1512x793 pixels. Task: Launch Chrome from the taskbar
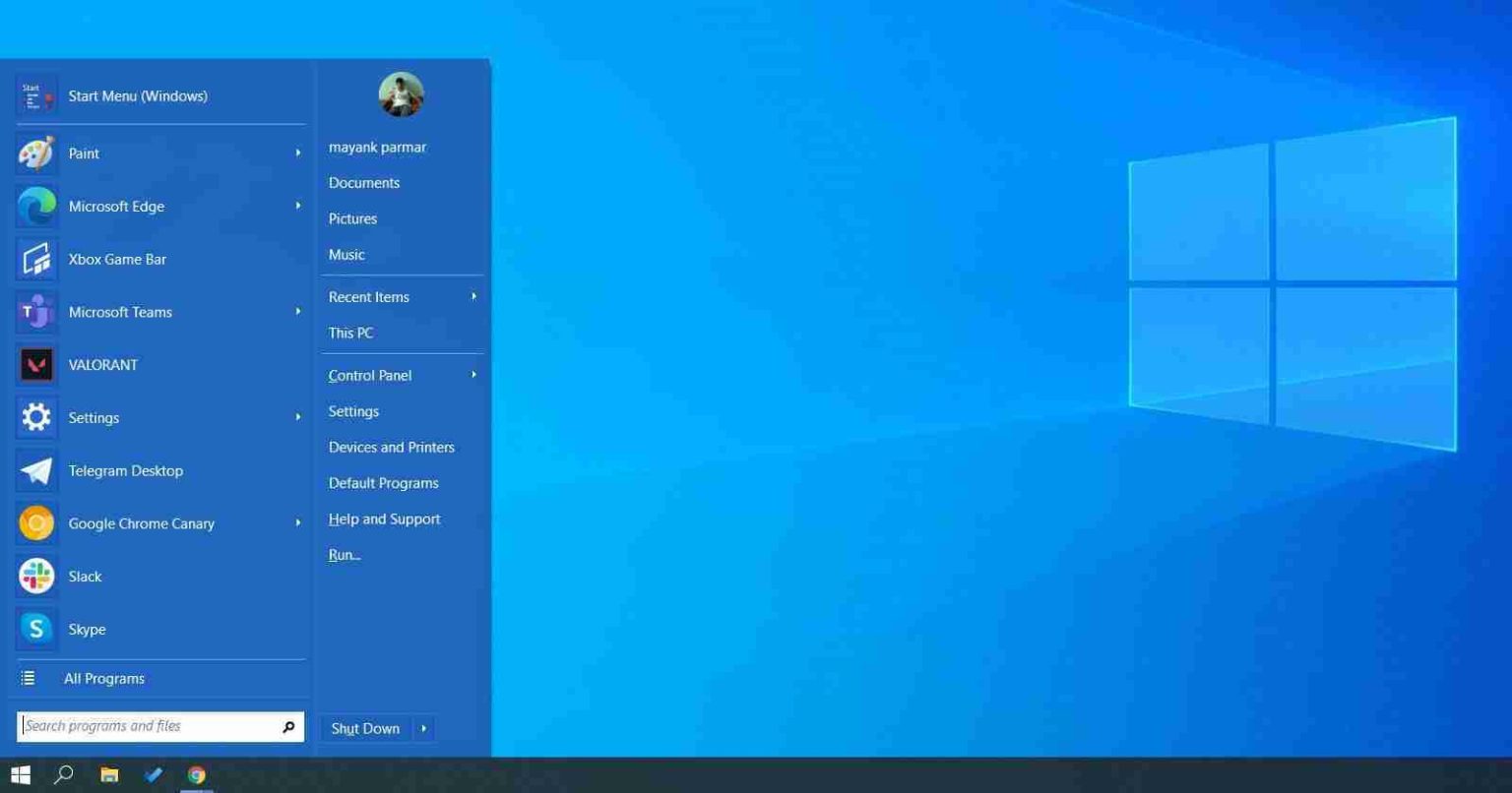coord(196,775)
